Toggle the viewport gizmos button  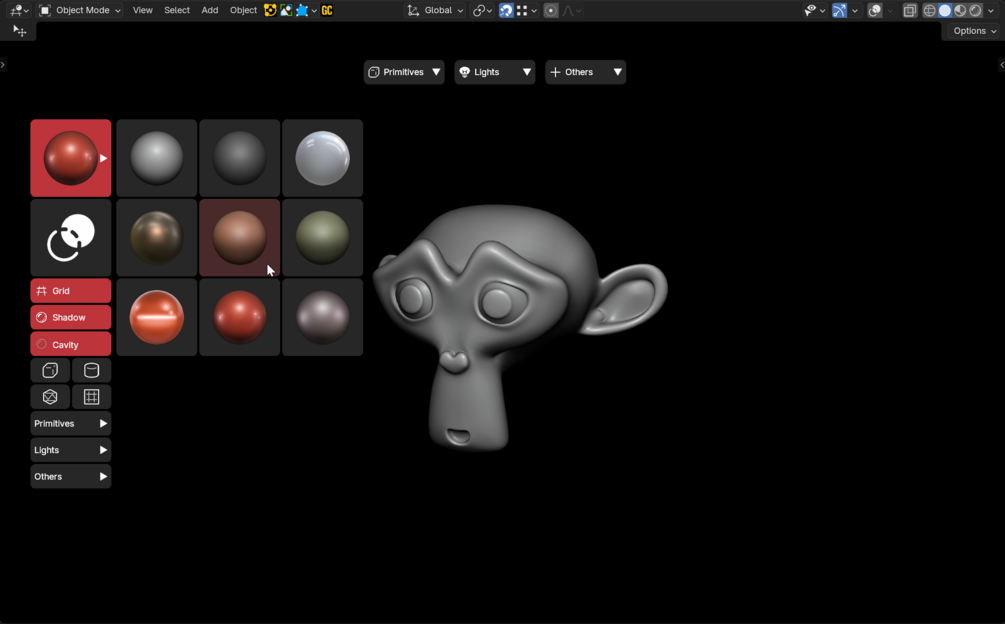(839, 10)
